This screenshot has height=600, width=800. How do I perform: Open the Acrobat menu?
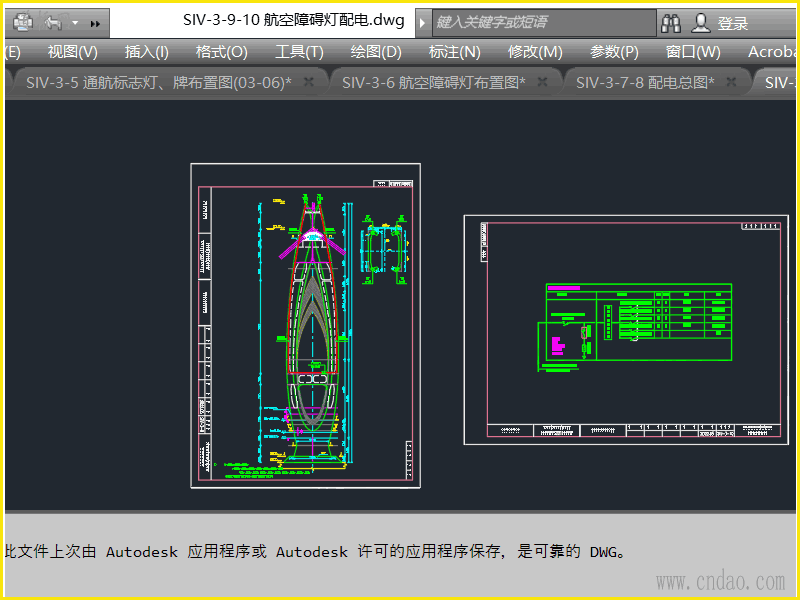pos(772,52)
